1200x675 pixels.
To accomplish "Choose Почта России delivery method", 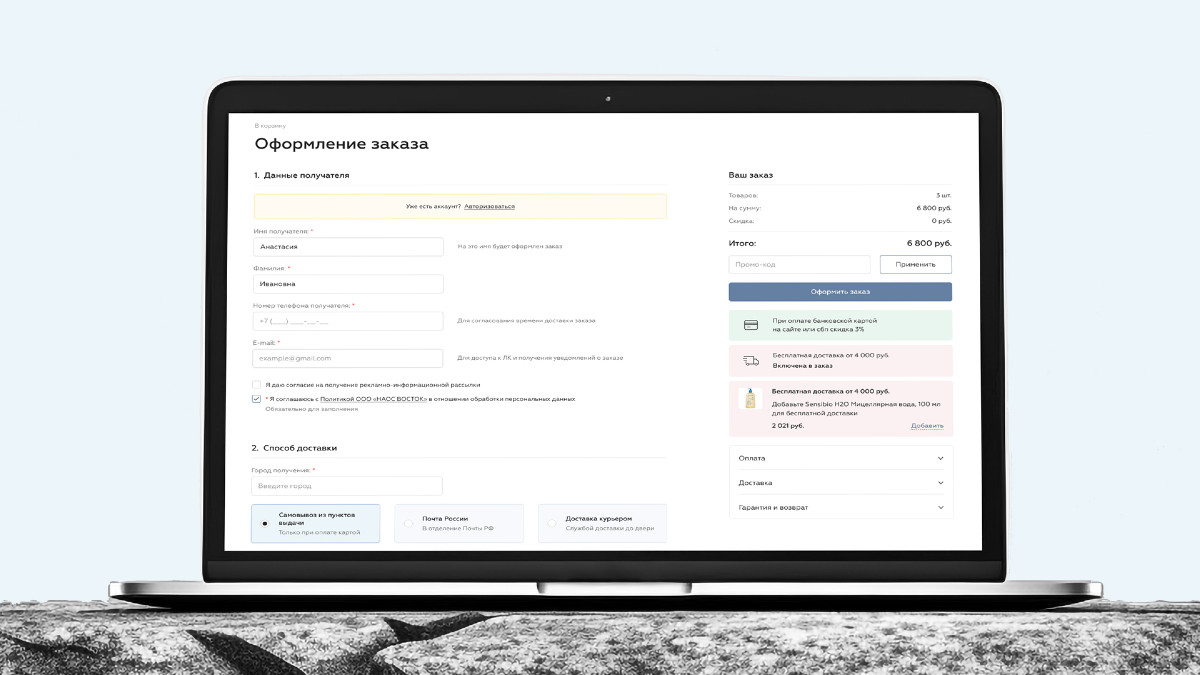I will coord(408,523).
